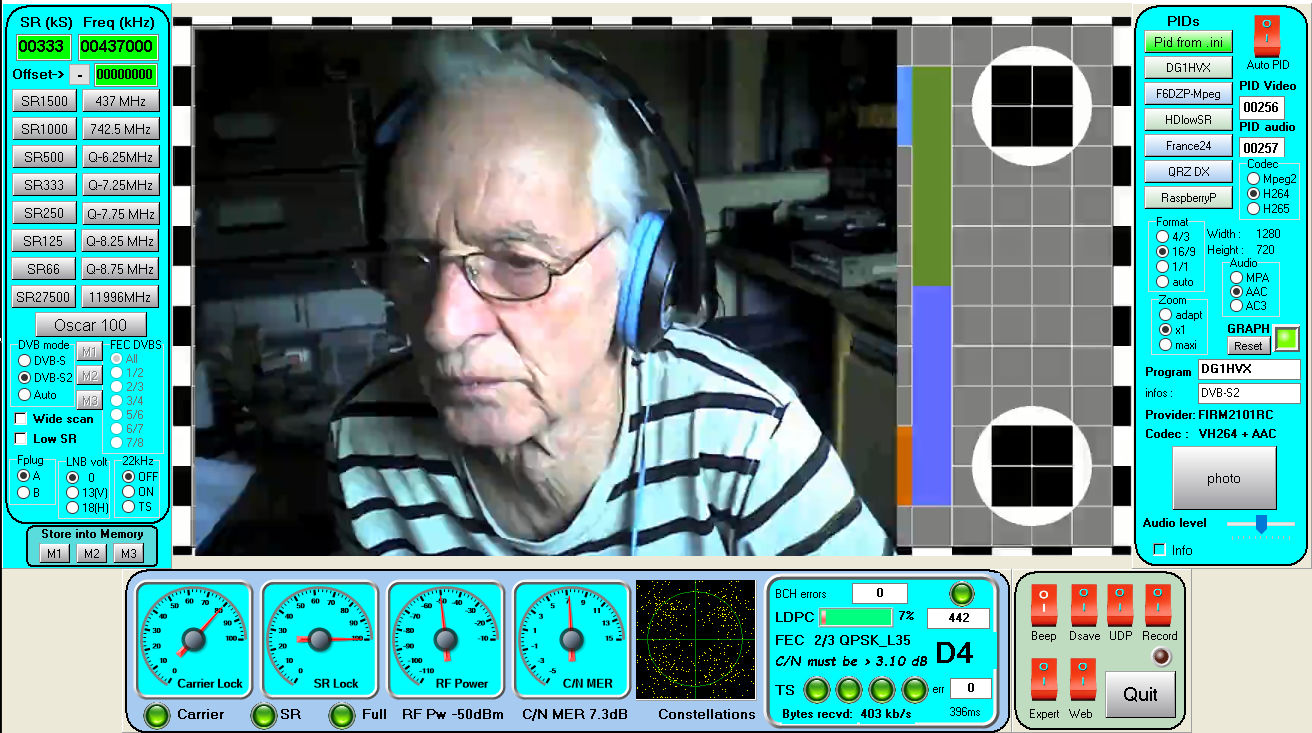Click the green Carrier LED
Screen dimensions: 1312x733
click(156, 715)
